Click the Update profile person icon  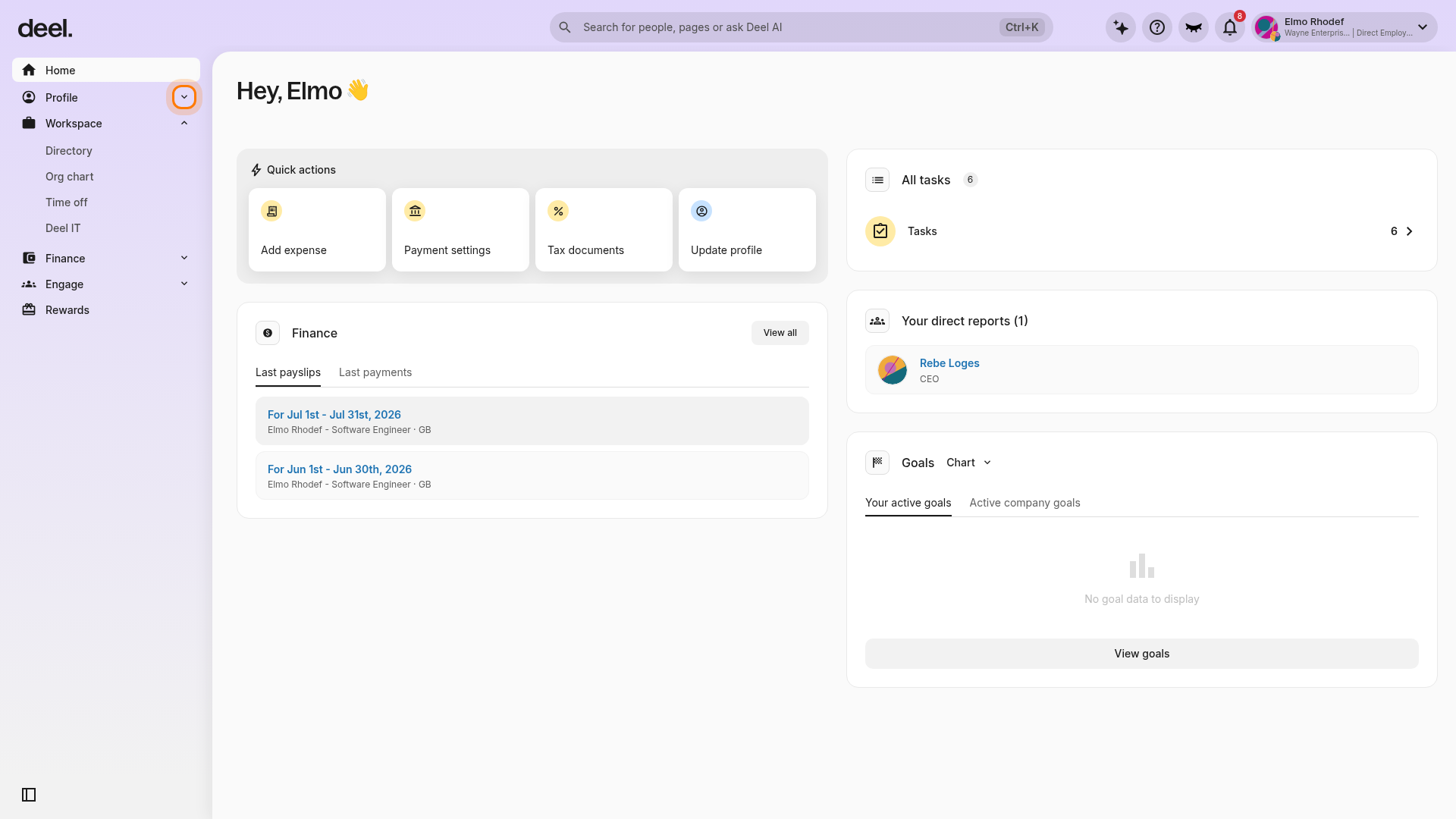click(x=701, y=211)
